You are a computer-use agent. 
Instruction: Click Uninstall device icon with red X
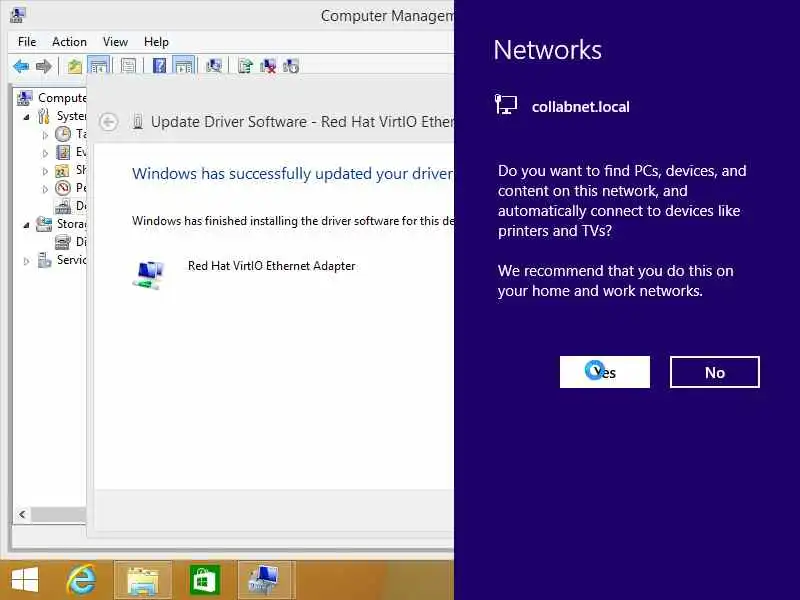(x=268, y=66)
